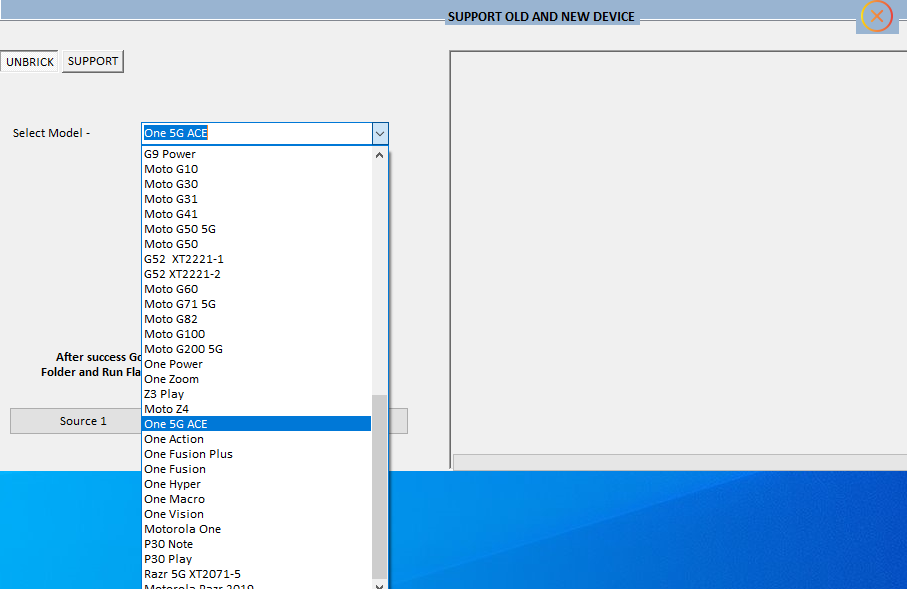Pick One Zoom from the list

256,380
